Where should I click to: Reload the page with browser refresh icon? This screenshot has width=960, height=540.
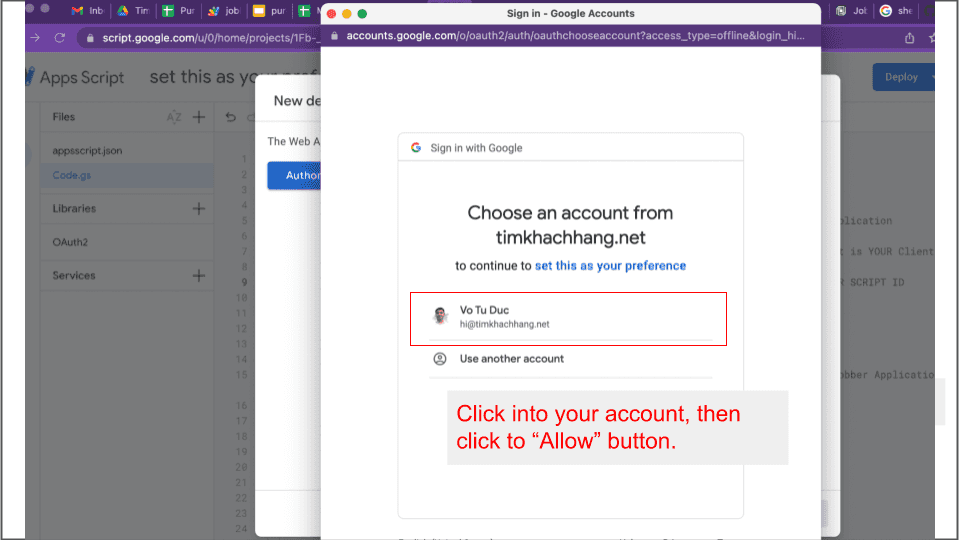[60, 38]
